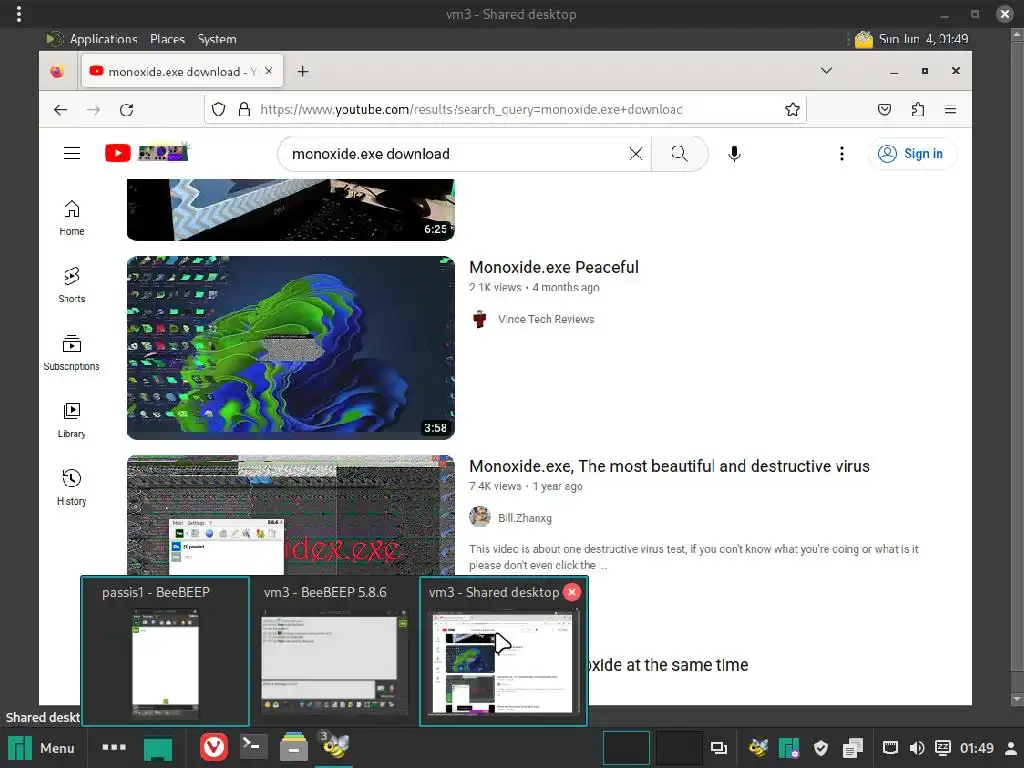This screenshot has height=768, width=1024.
Task: Open Monoxide.exe most beautiful destructive virus title
Action: (x=669, y=466)
